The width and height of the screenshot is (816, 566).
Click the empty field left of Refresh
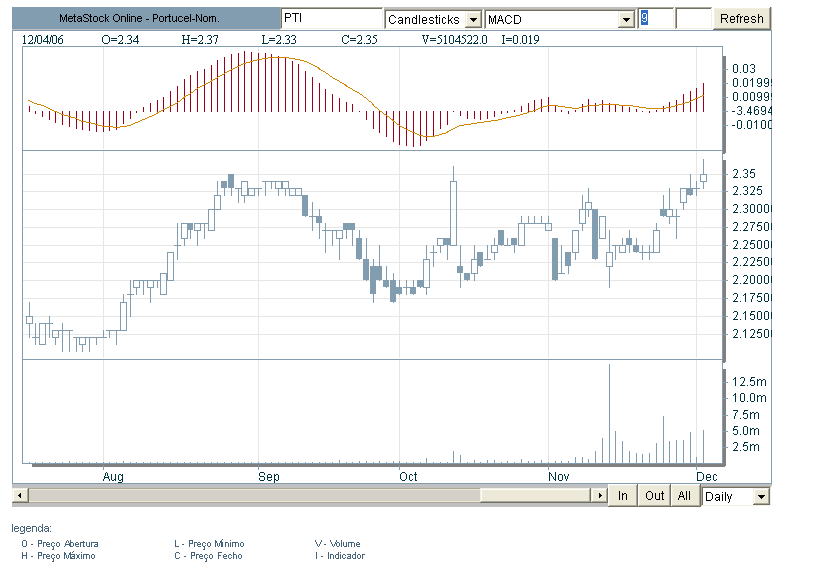[693, 18]
